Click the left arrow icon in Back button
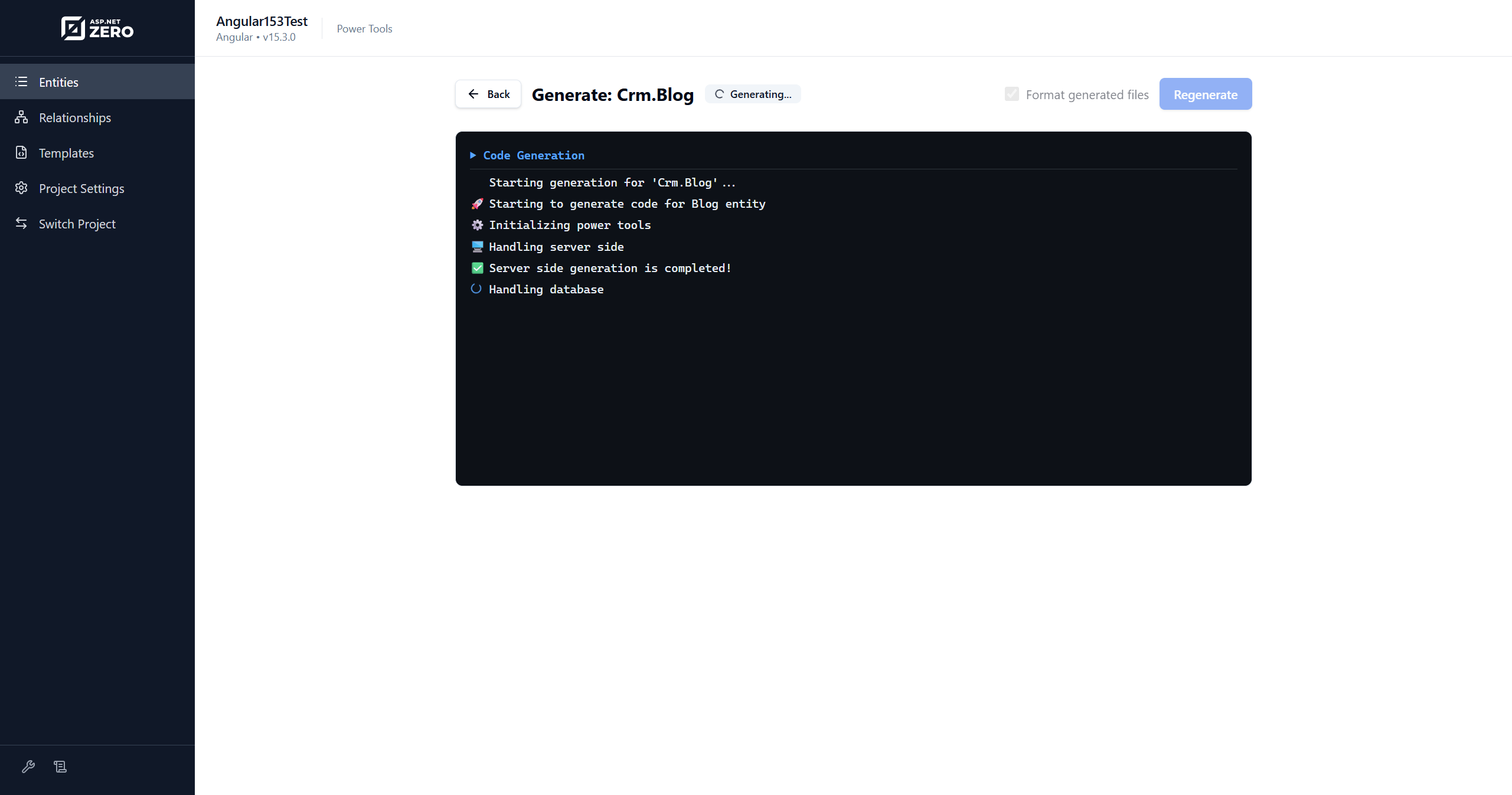The width and height of the screenshot is (1512, 795). (473, 94)
